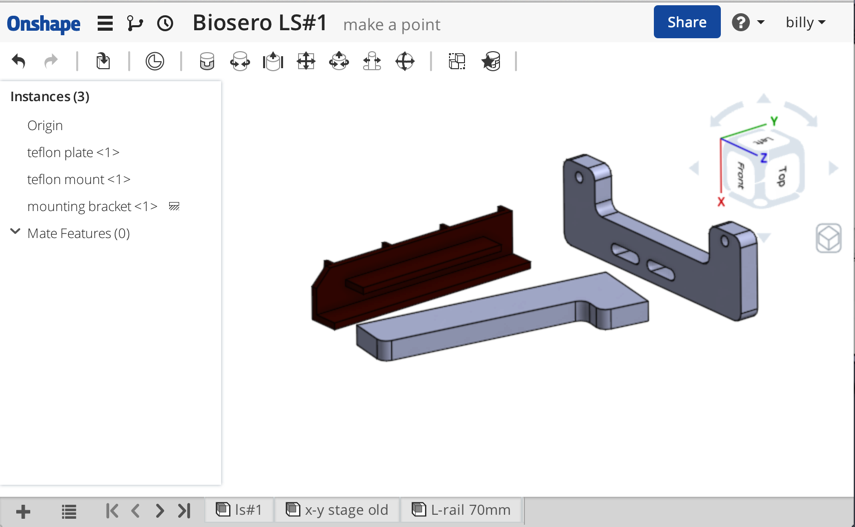Viewport: 855px width, 527px height.
Task: Open the tab manager list icon
Action: click(69, 512)
